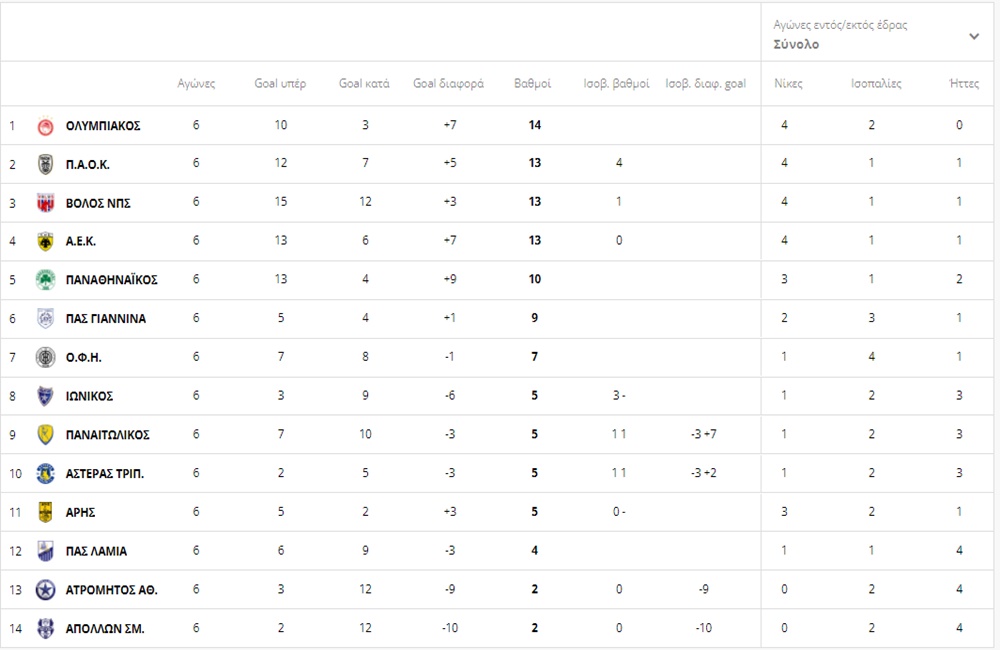Click the Panathinaikos club crest icon
The width and height of the screenshot is (1000, 650).
(x=45, y=280)
